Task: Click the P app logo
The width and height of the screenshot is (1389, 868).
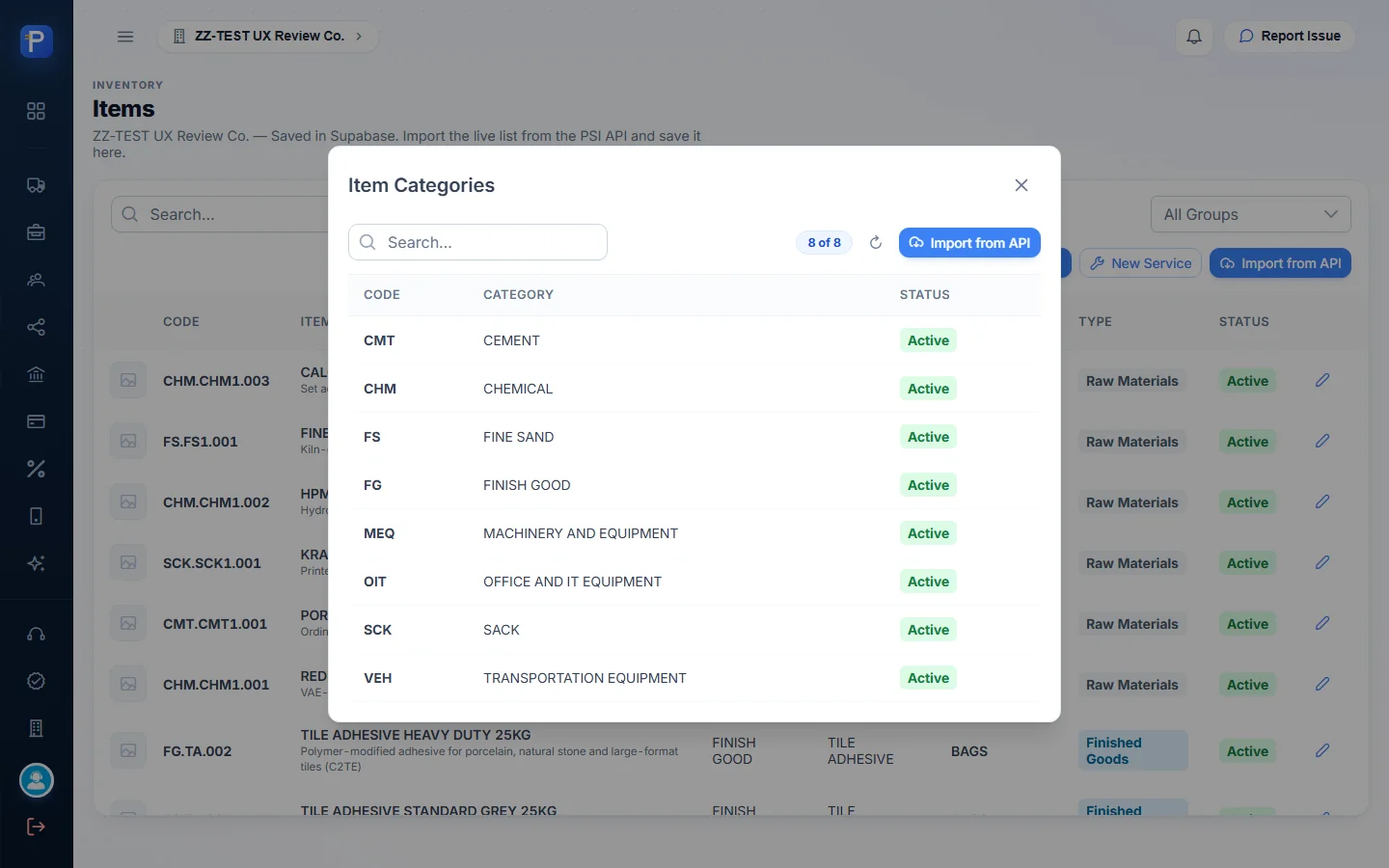Action: click(37, 41)
